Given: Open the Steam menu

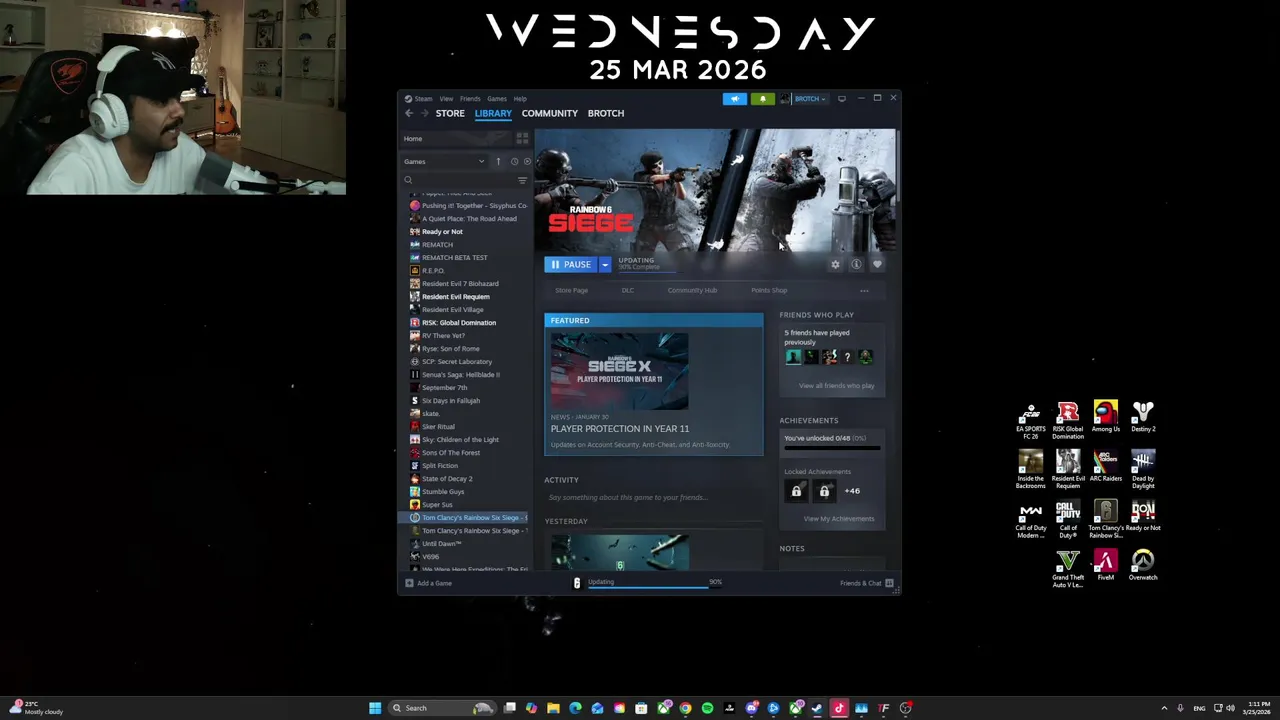Looking at the screenshot, I should (x=418, y=99).
